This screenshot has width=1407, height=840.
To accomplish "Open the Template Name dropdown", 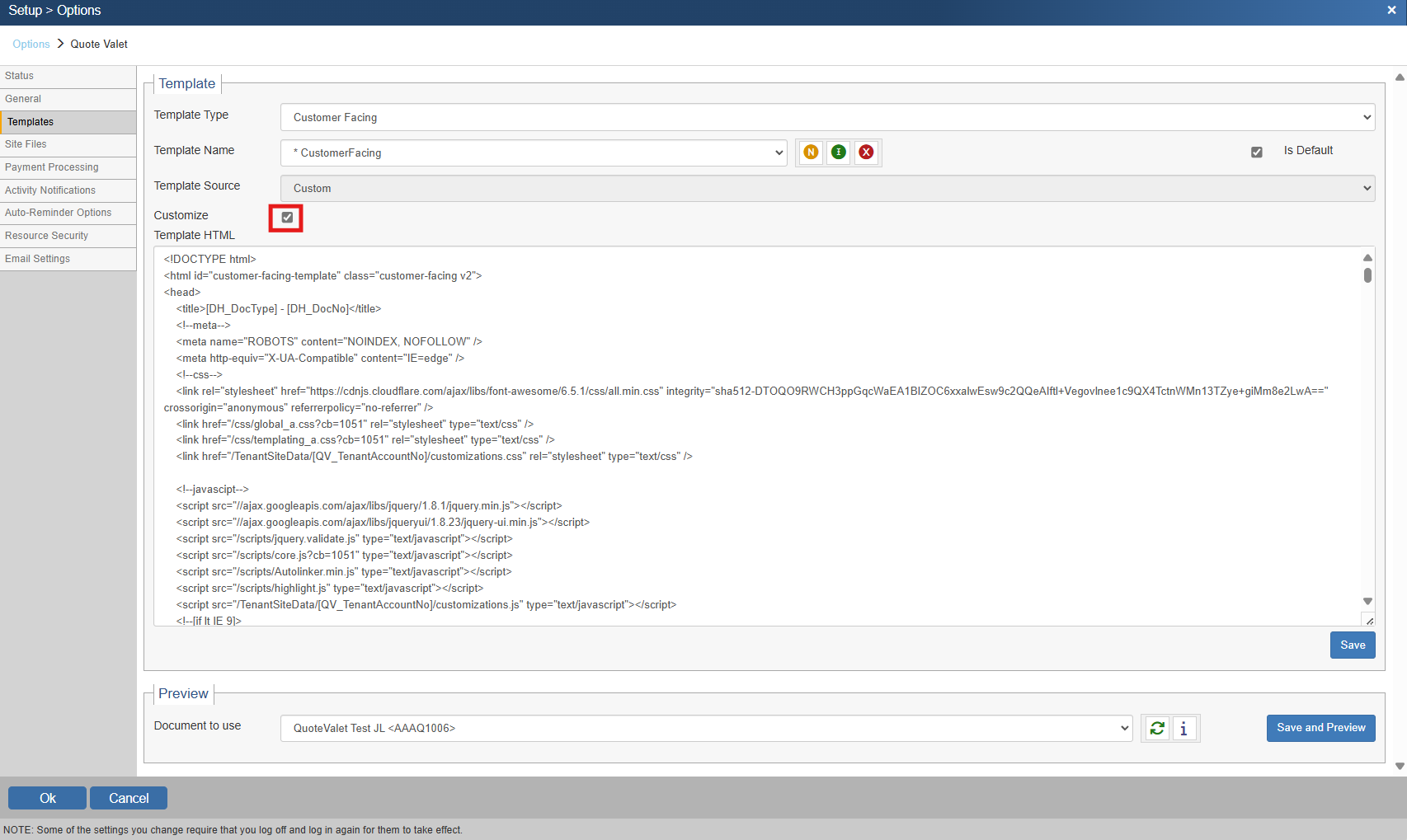I will [x=534, y=153].
